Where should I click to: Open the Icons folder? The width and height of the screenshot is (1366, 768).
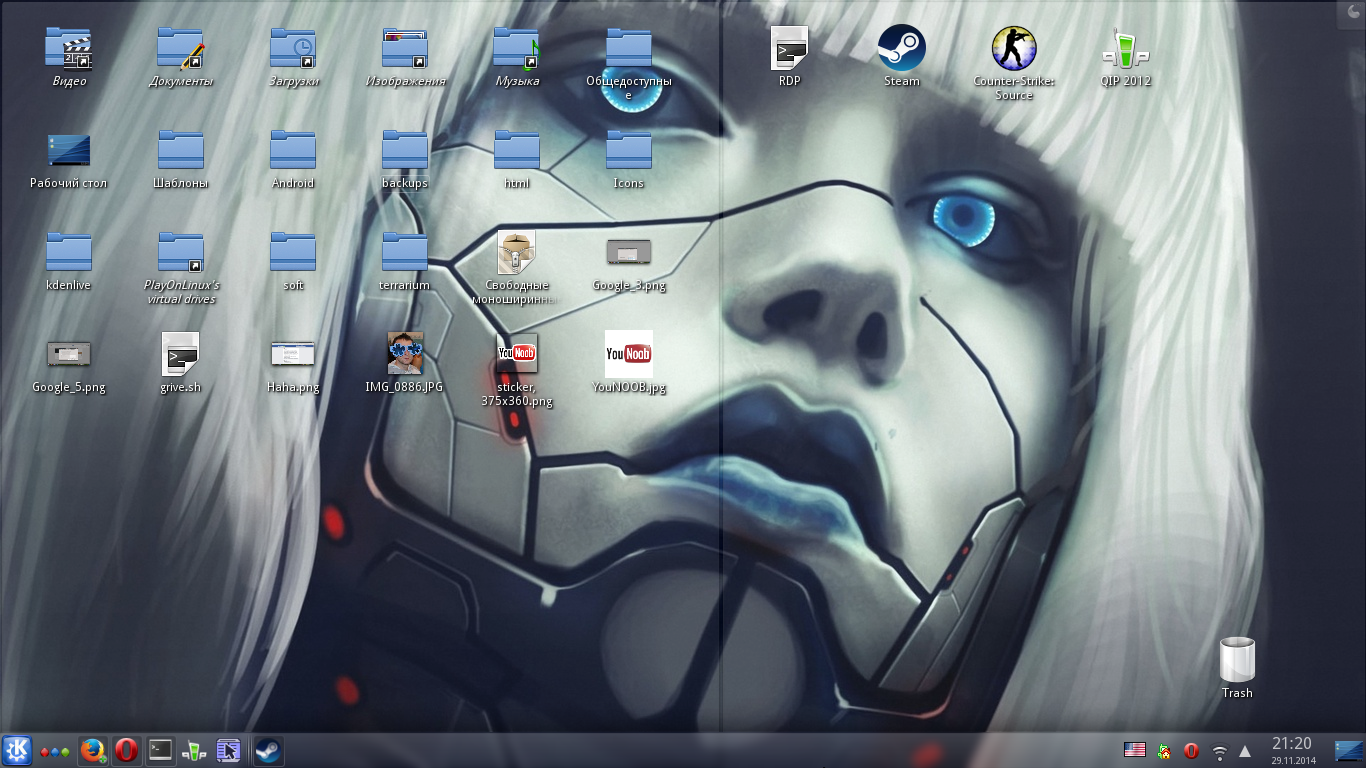tap(629, 150)
